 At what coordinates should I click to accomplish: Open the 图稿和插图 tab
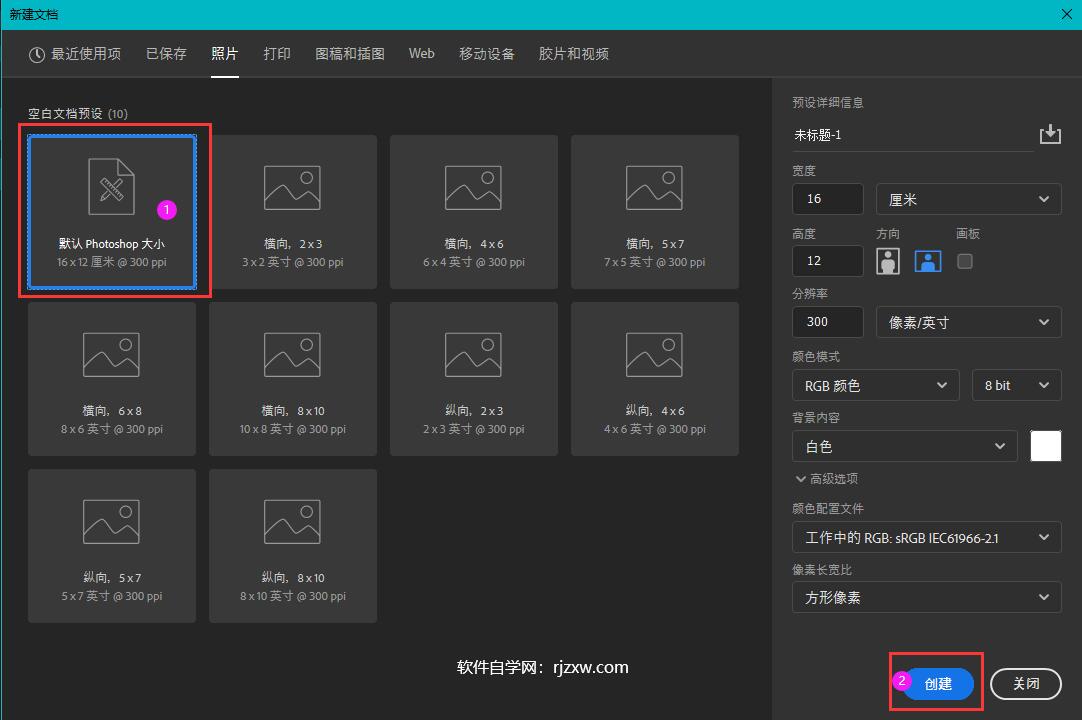pyautogui.click(x=350, y=54)
